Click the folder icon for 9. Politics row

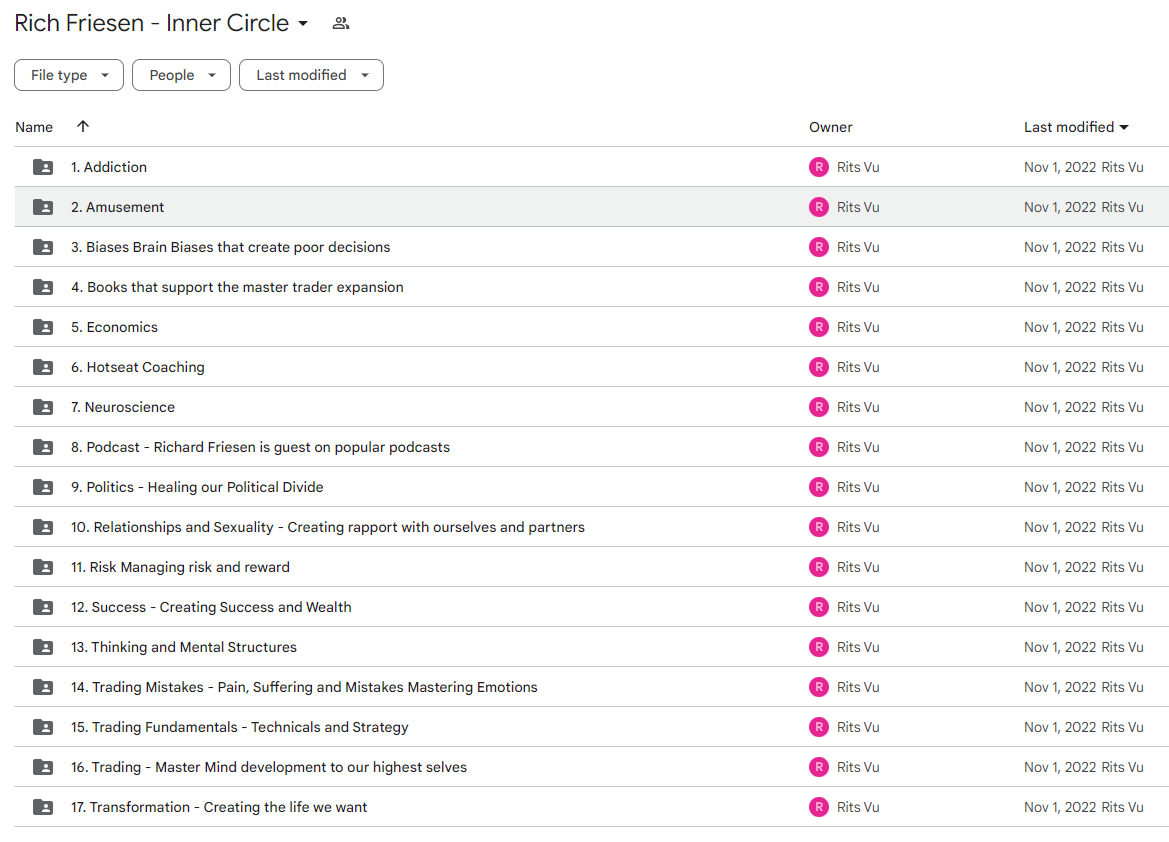43,487
